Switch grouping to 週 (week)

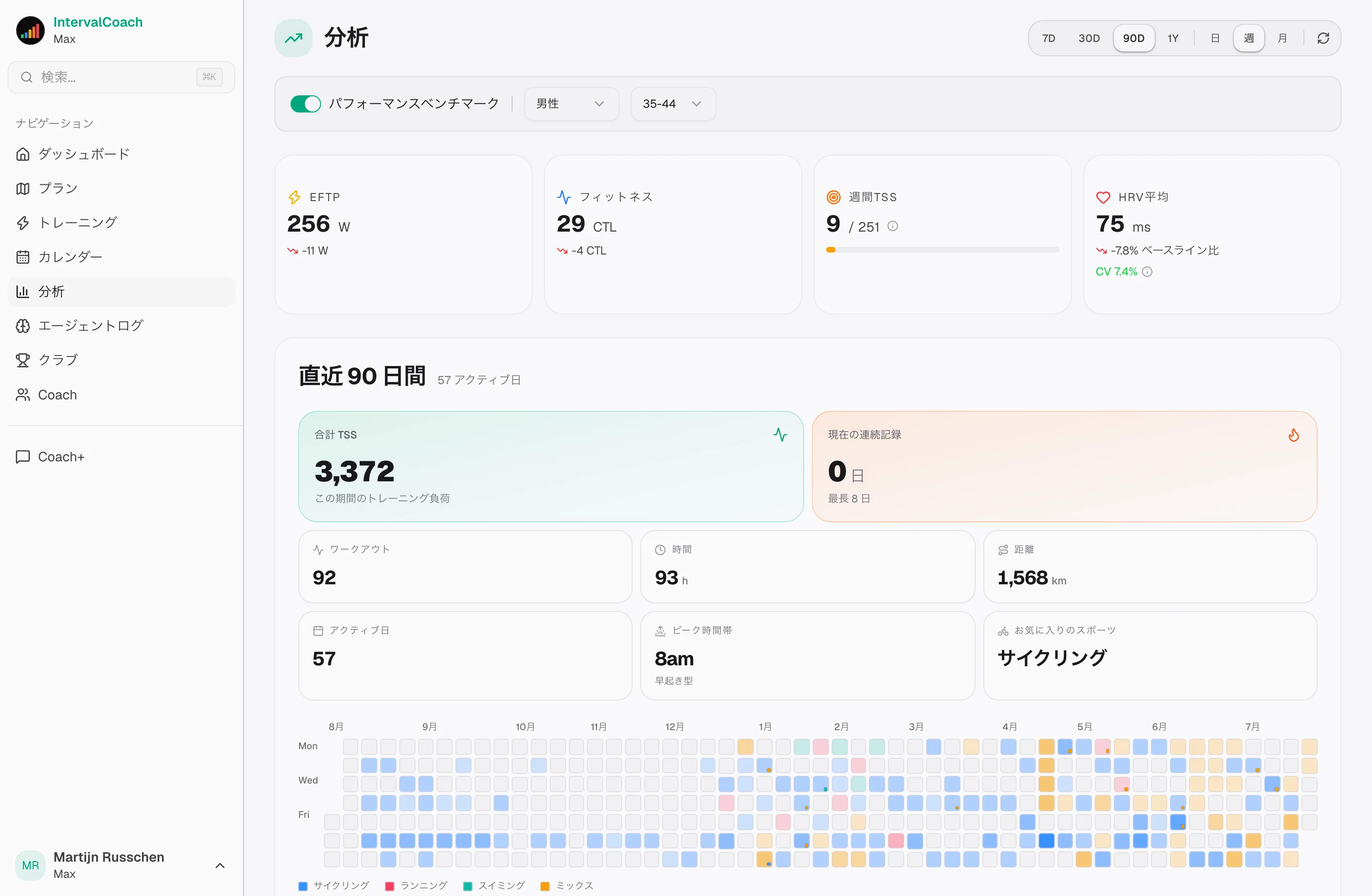pos(1249,38)
